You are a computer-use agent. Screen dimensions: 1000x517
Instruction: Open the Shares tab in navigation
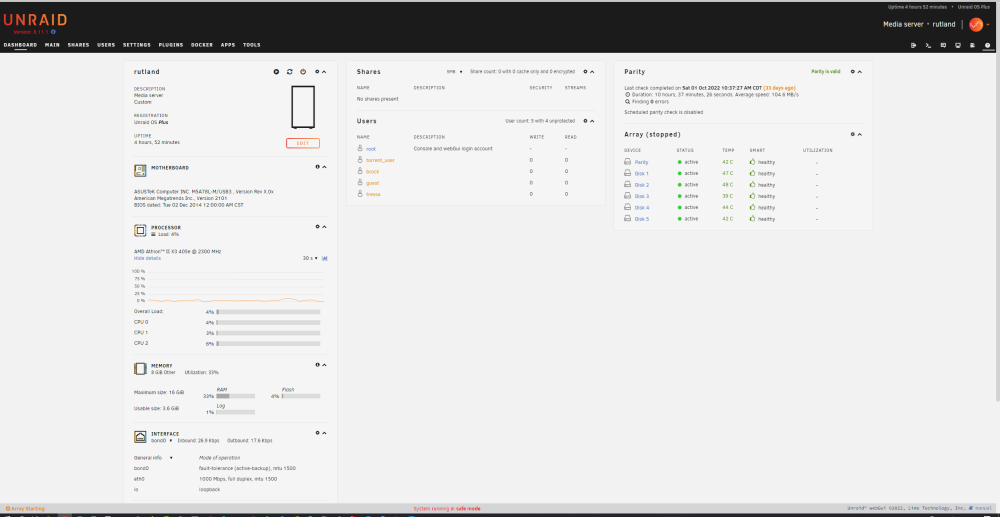click(x=78, y=45)
